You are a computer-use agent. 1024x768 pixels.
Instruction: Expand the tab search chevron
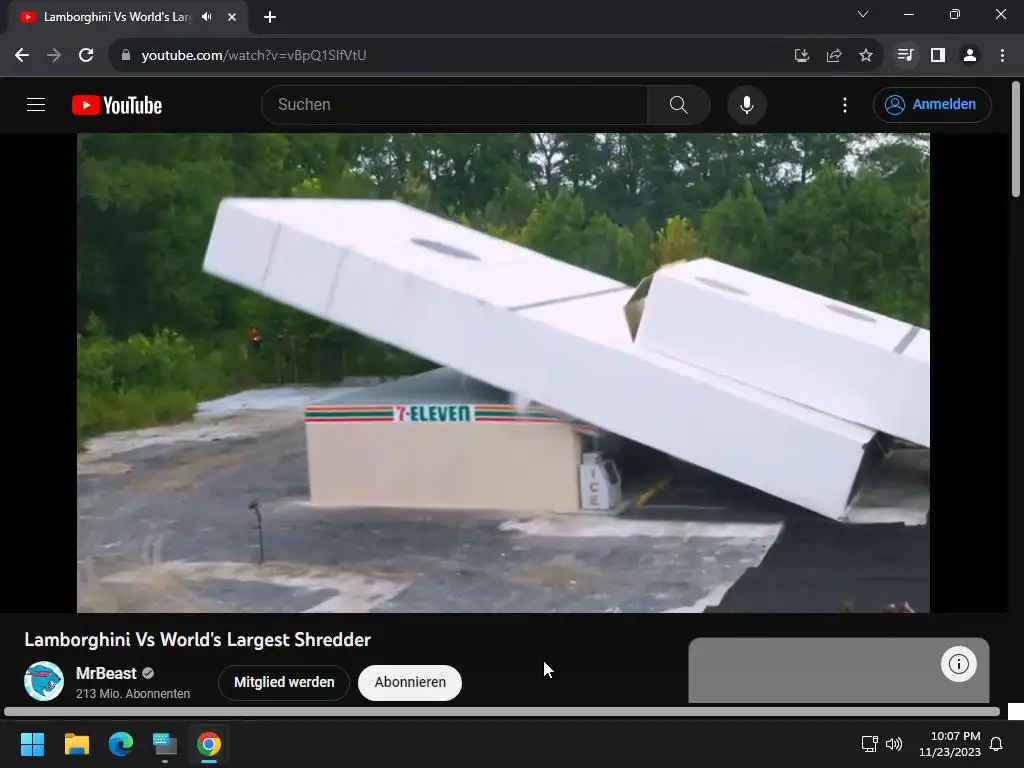click(x=863, y=14)
